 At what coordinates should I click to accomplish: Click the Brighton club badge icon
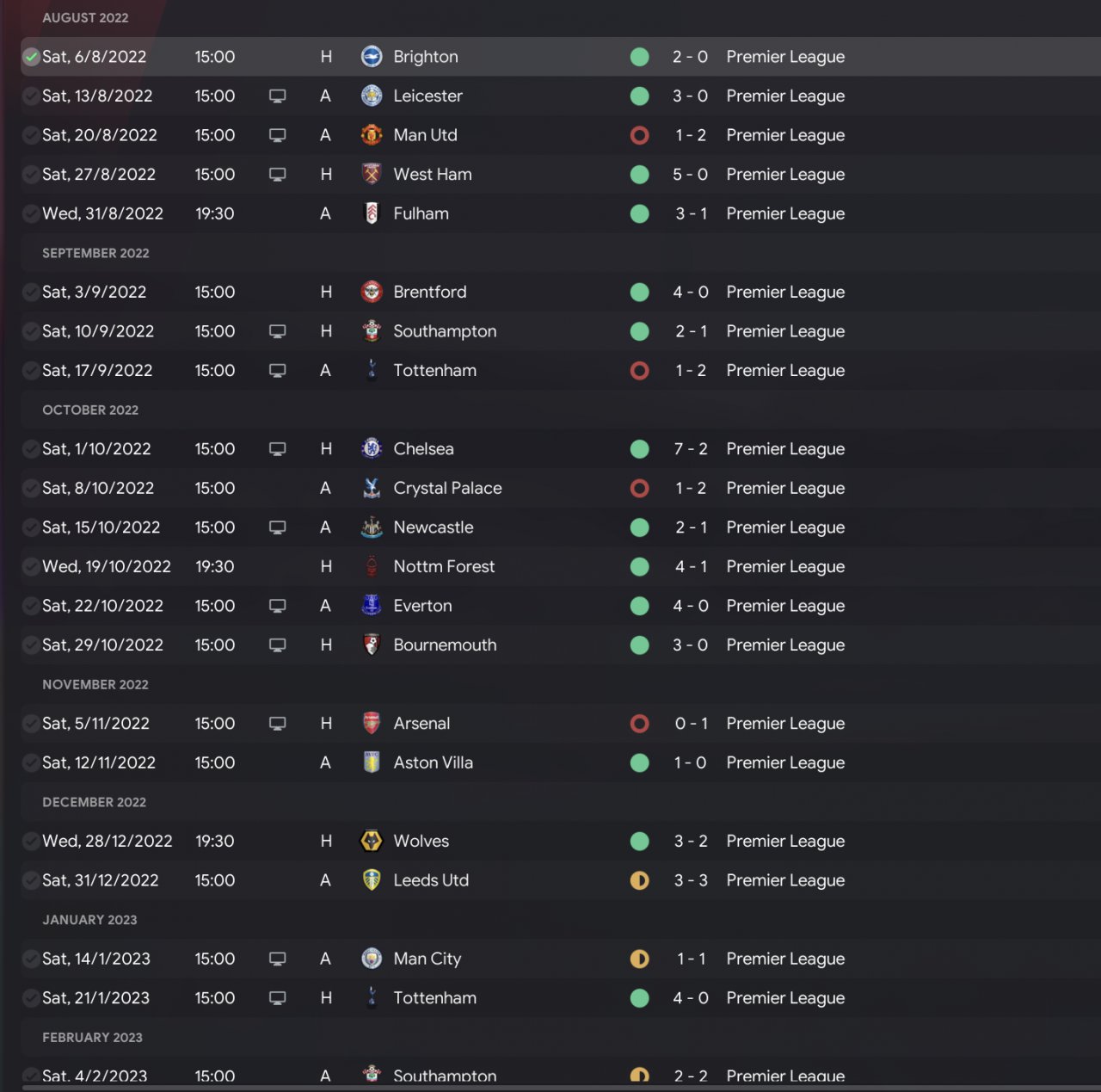click(372, 57)
